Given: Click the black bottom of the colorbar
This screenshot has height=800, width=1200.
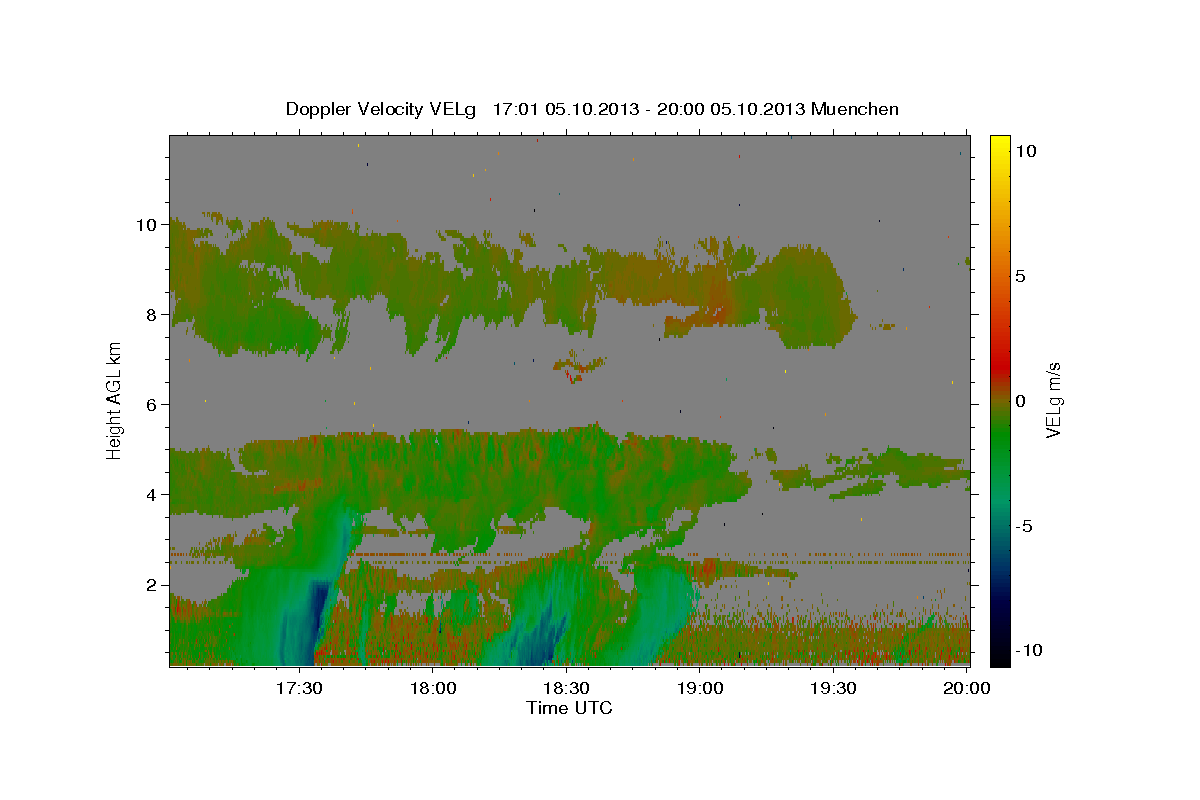Looking at the screenshot, I should coord(1000,656).
